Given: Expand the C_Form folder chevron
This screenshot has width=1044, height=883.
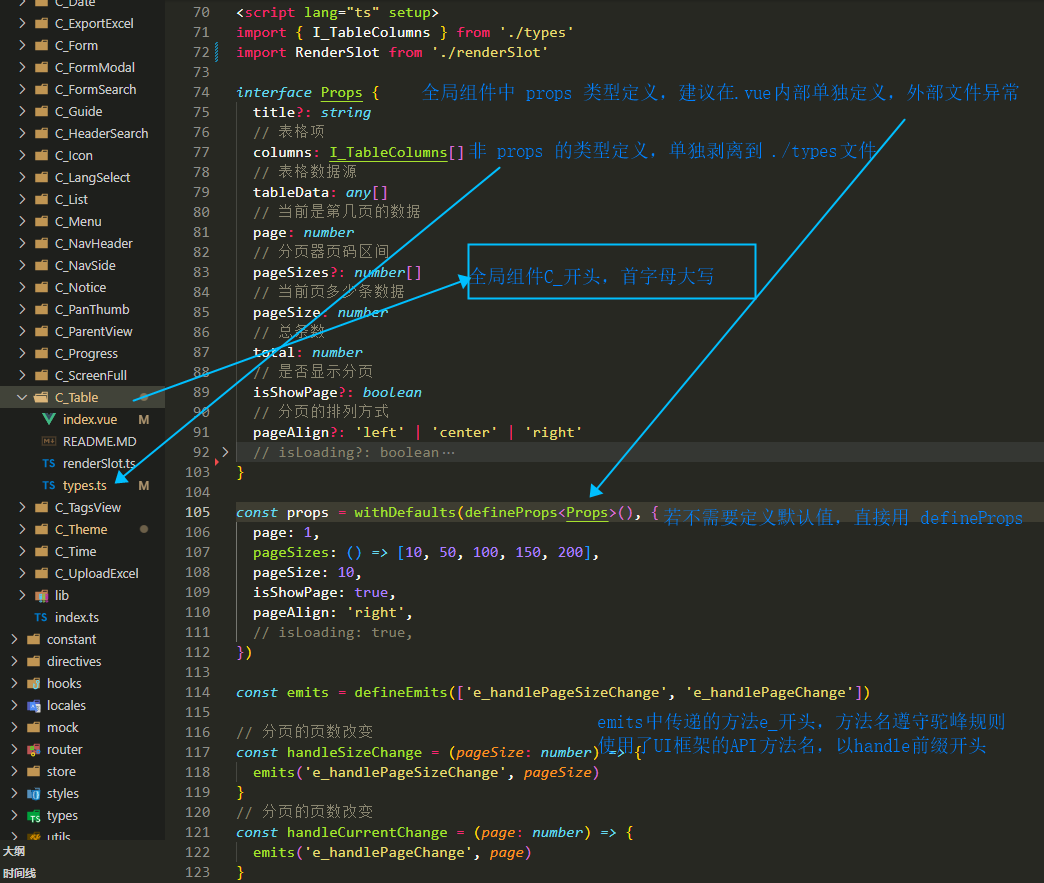Looking at the screenshot, I should point(22,45).
